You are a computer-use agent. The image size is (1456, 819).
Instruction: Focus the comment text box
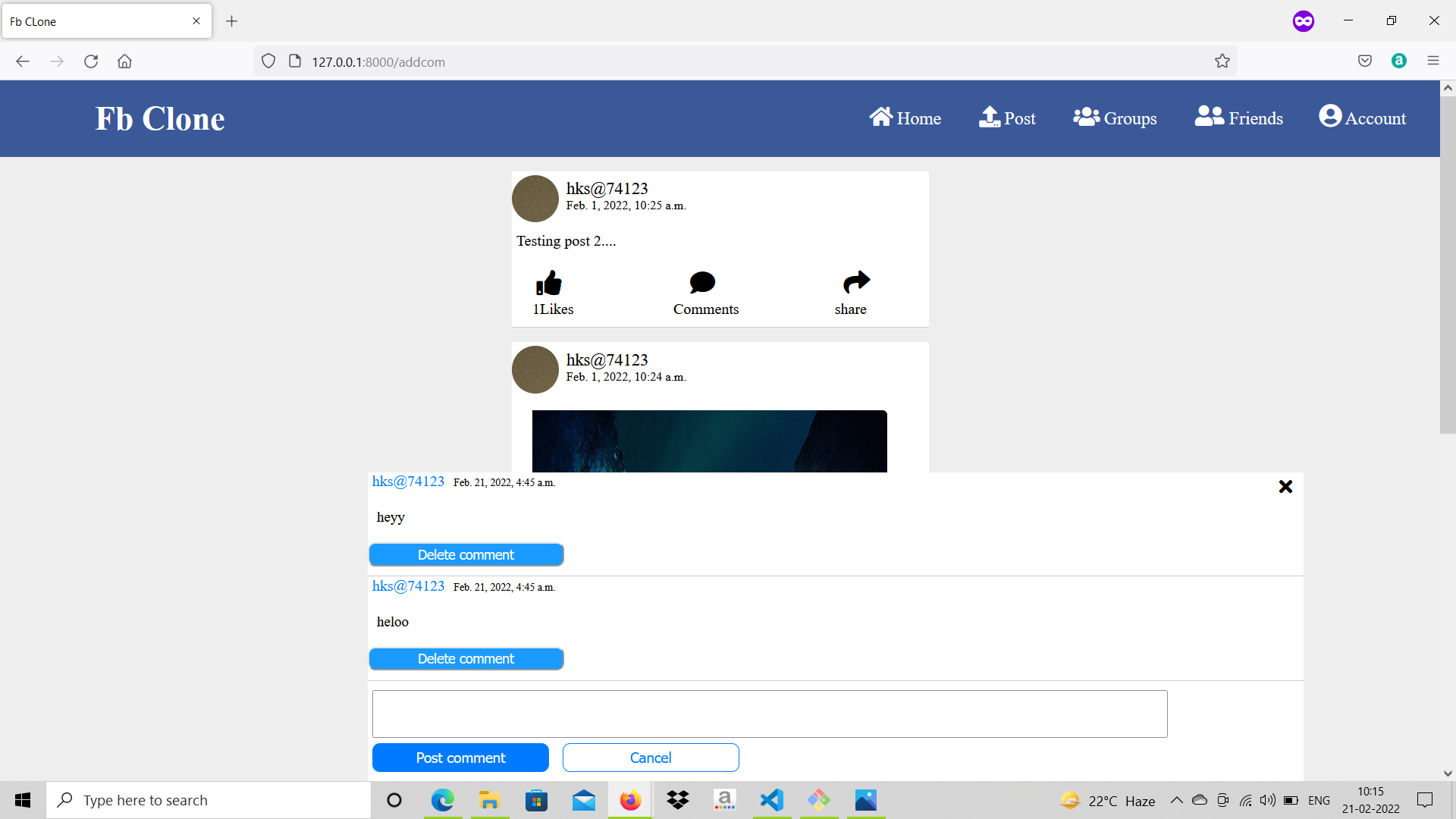[770, 714]
